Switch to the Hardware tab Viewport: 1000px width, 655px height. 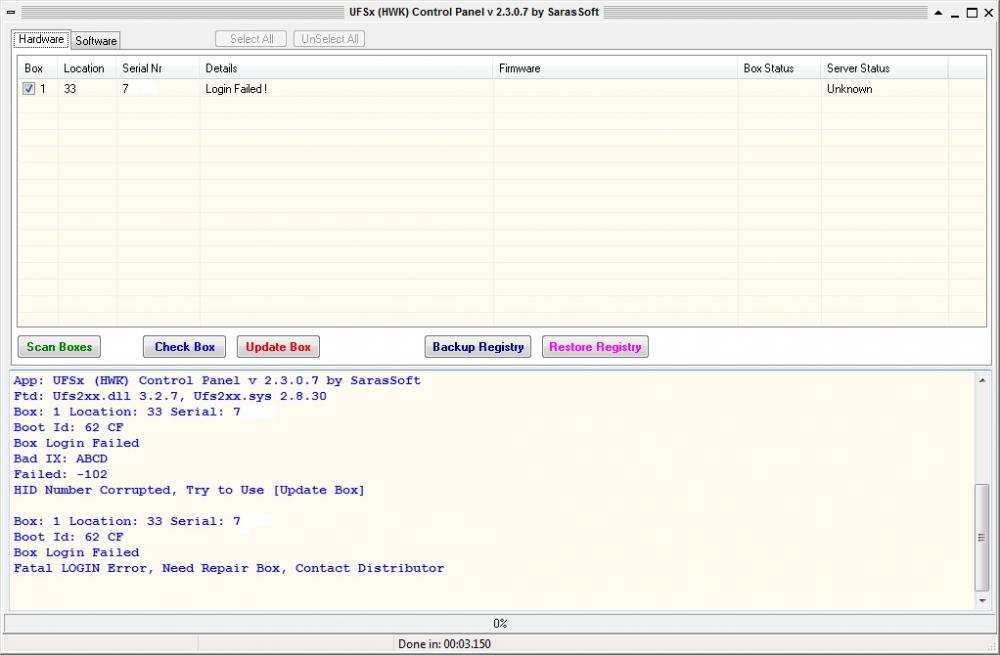(41, 40)
